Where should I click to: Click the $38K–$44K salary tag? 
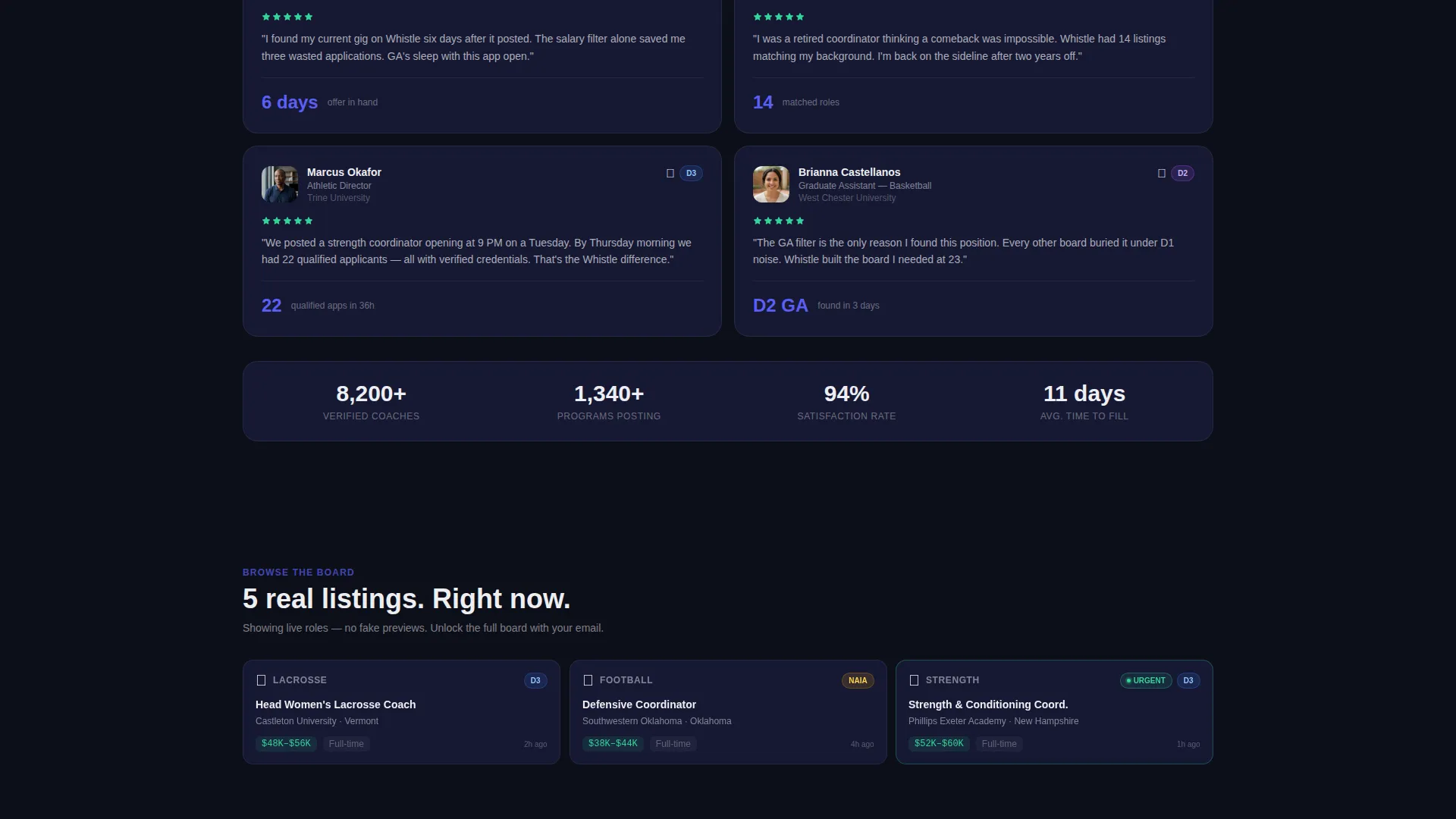tap(613, 744)
